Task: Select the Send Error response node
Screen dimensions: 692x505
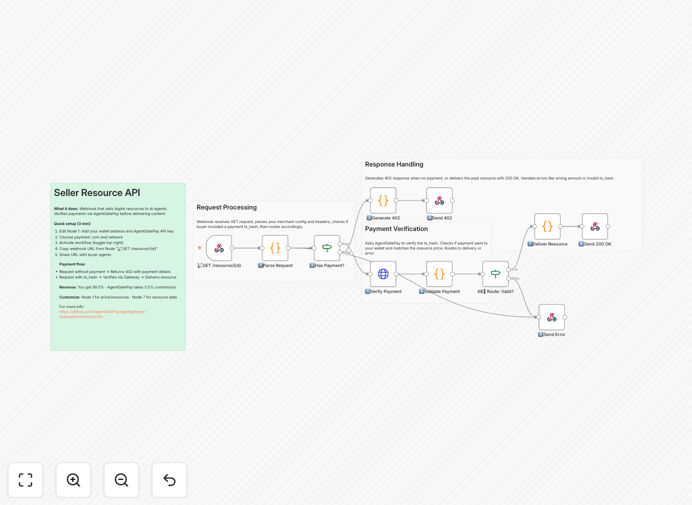Action: pos(552,317)
